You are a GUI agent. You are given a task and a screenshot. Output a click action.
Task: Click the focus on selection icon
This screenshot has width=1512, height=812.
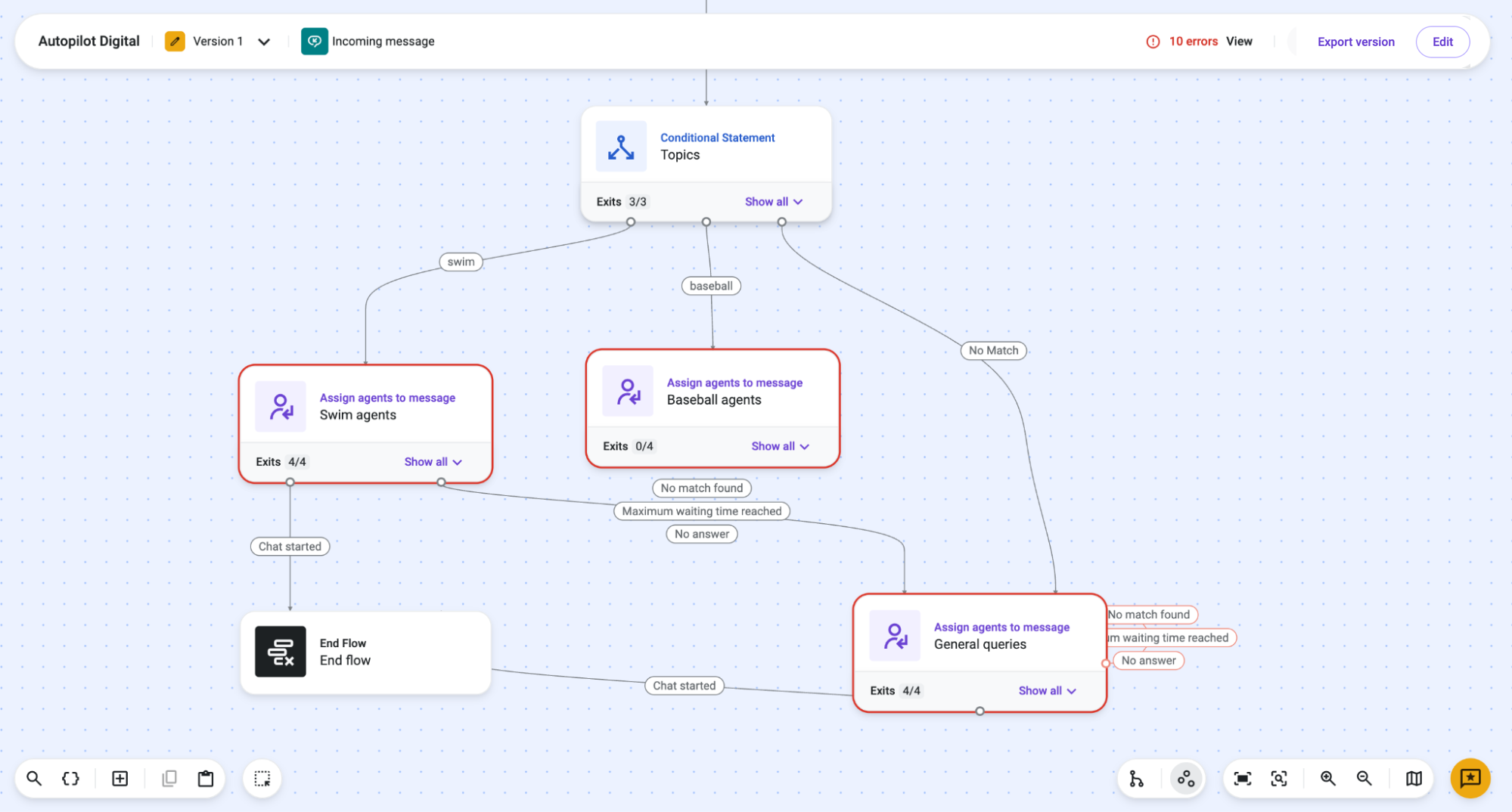(1278, 778)
